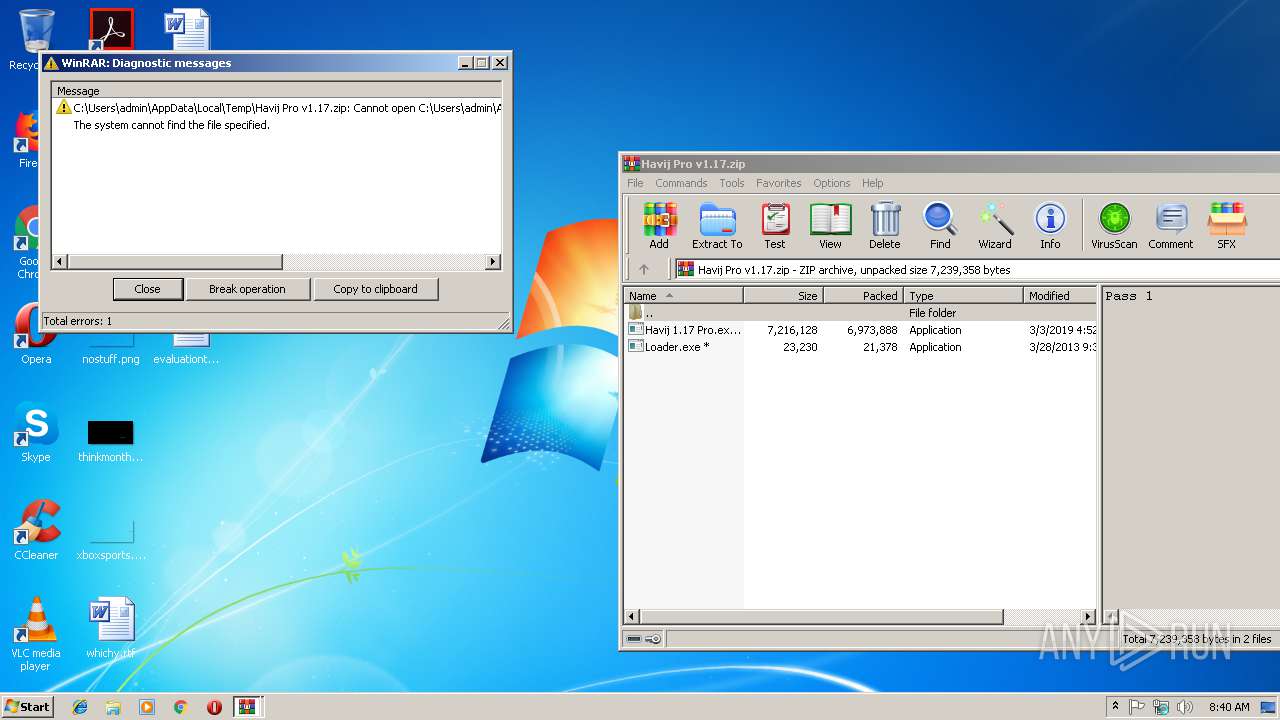The width and height of the screenshot is (1280, 720).
Task: Open the Find tool
Action: [940, 225]
